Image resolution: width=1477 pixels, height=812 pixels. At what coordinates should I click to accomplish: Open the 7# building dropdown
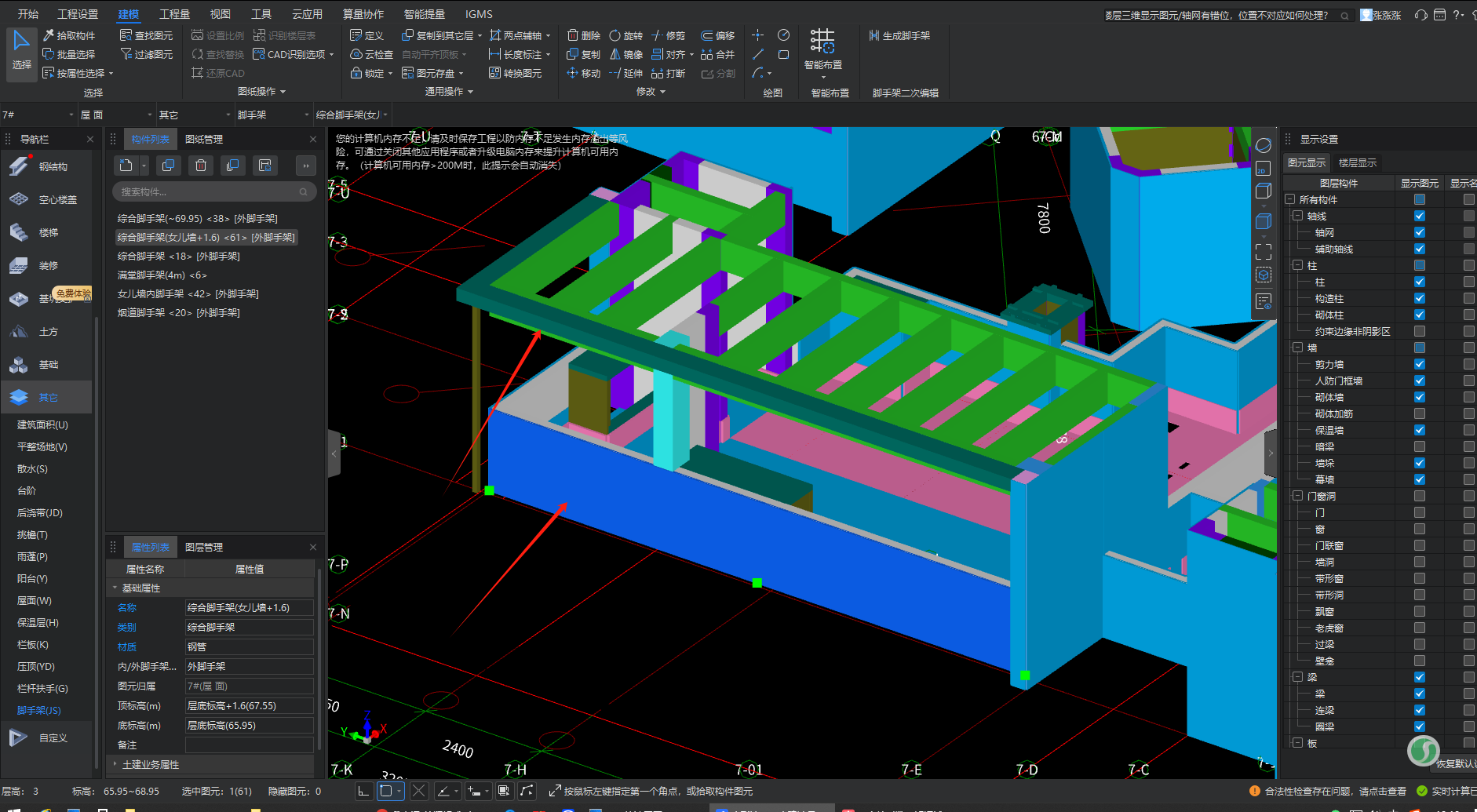tap(38, 115)
